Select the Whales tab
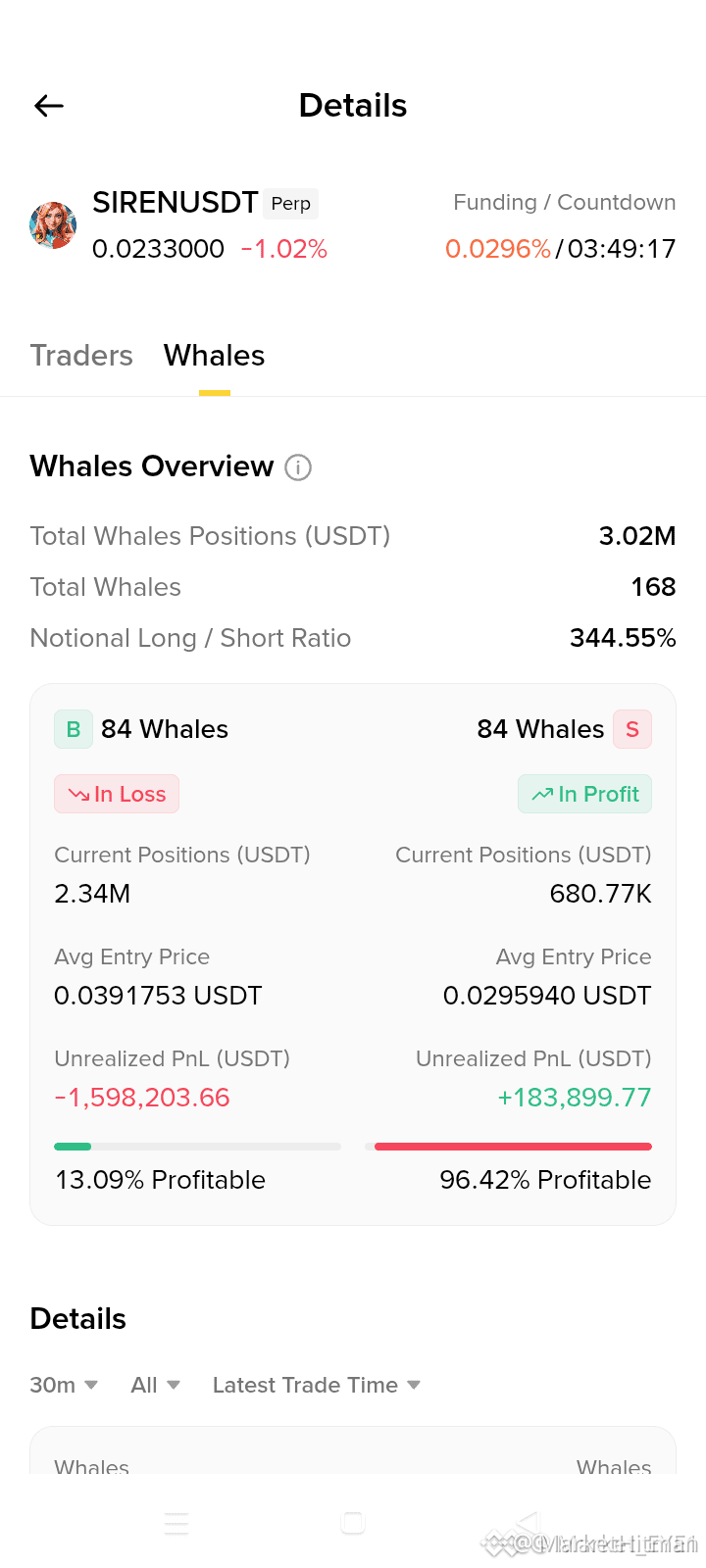 click(x=215, y=355)
